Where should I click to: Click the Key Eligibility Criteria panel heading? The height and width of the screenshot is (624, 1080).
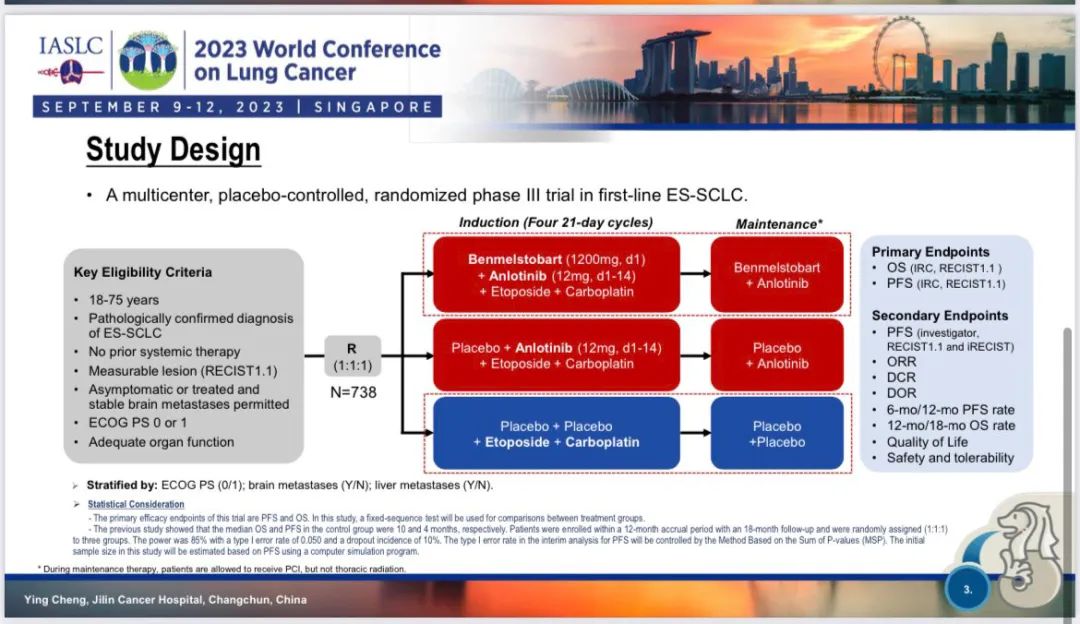142,272
